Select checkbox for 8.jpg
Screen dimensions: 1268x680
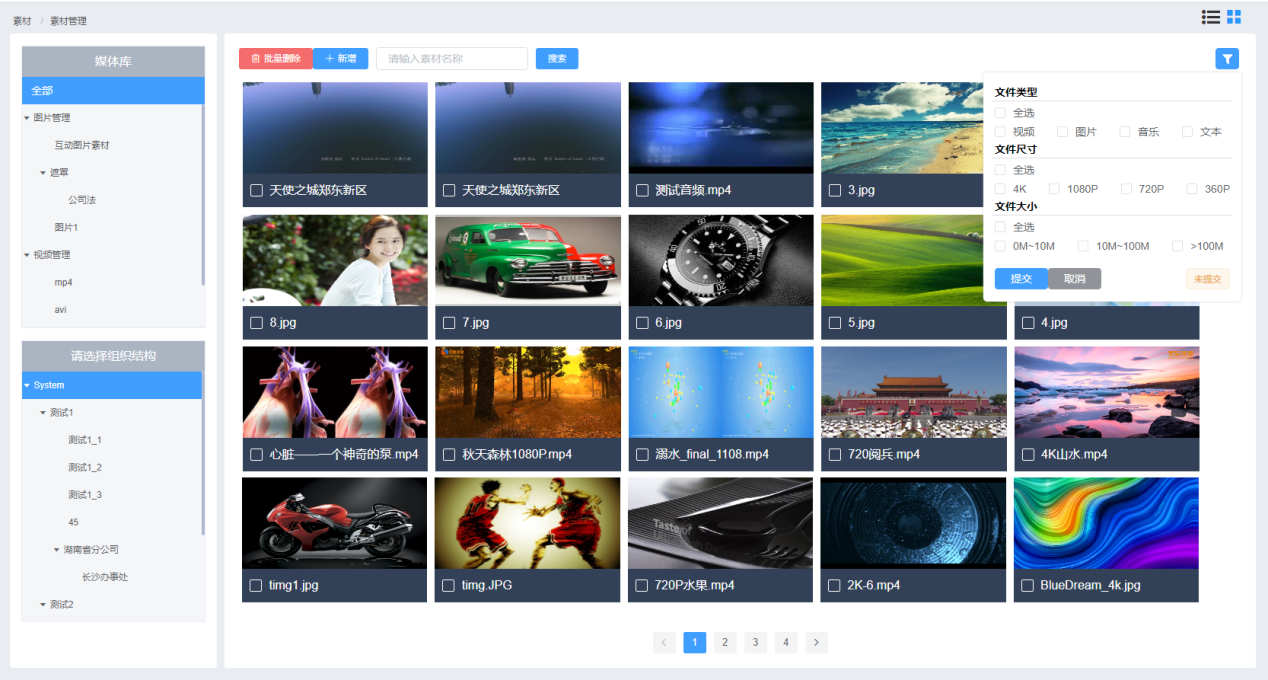[x=256, y=323]
